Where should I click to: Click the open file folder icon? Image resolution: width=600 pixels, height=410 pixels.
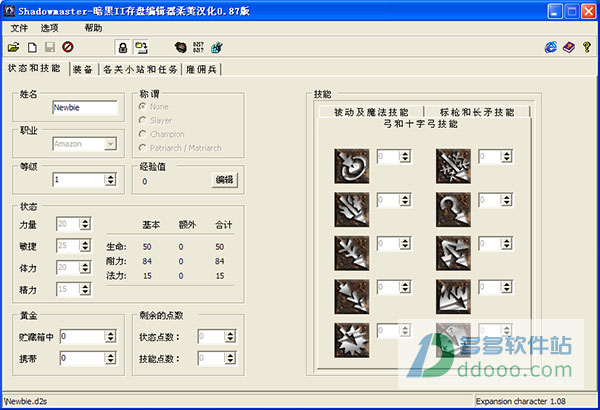click(x=13, y=47)
